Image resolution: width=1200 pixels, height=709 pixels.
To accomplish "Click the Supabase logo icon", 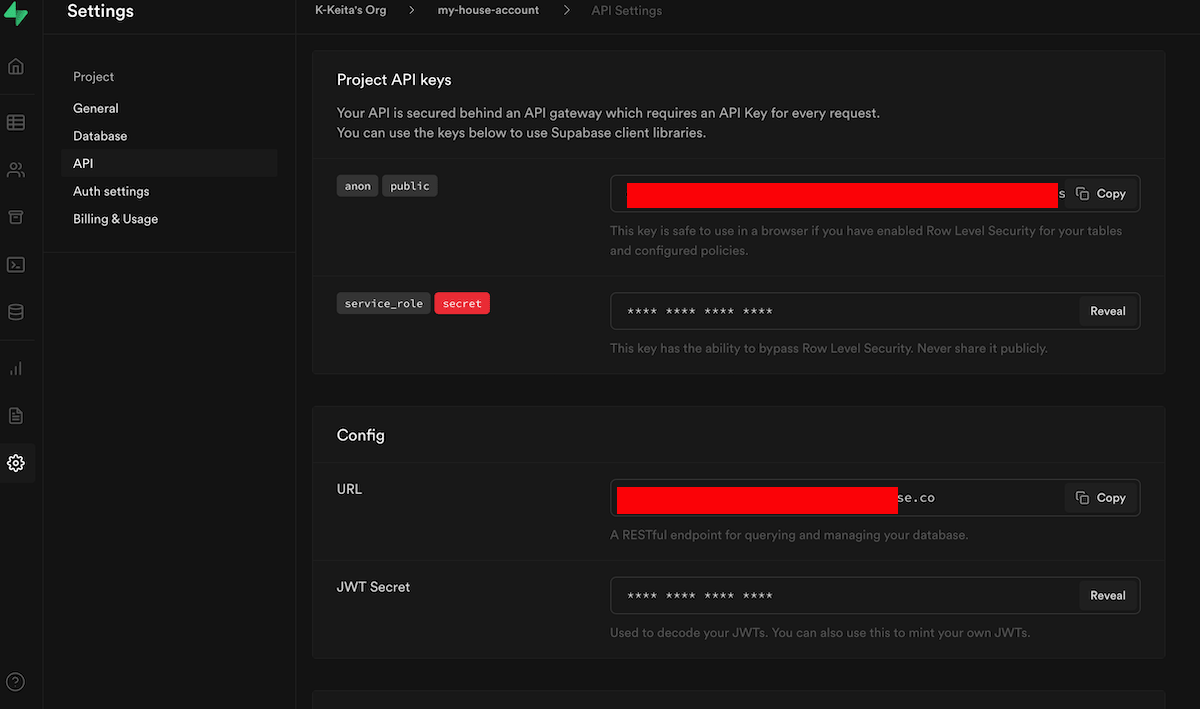I will (16, 13).
